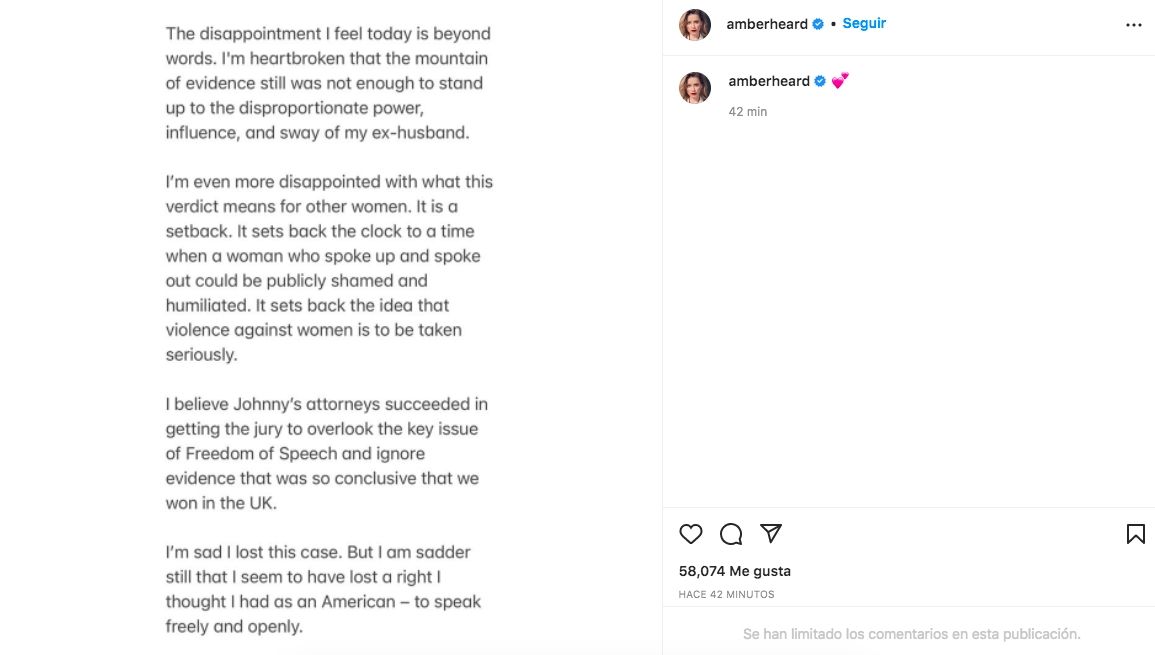
Task: Click the 42 min caption timestamp
Action: click(747, 112)
